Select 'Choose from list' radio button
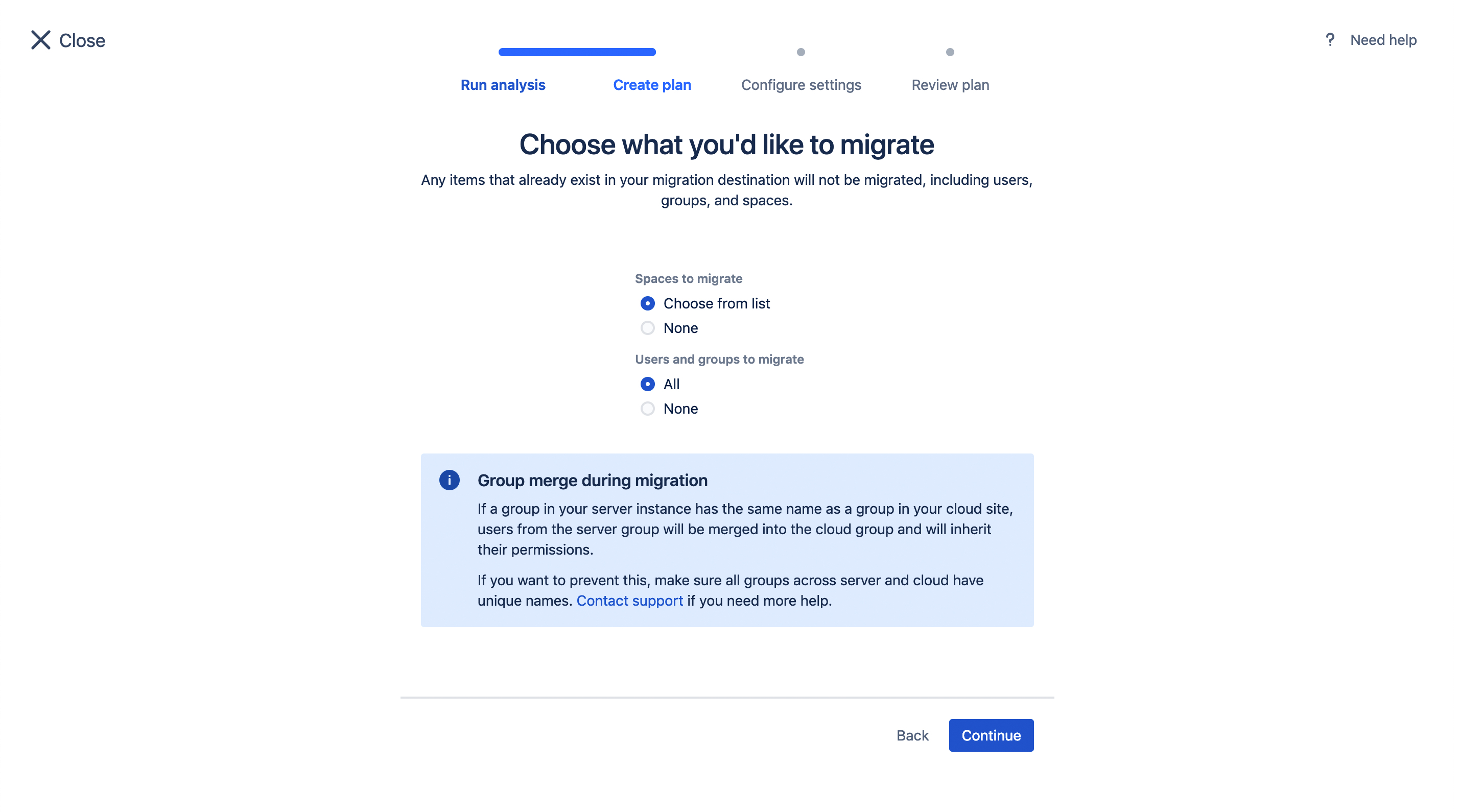The image size is (1459, 812). [x=647, y=303]
